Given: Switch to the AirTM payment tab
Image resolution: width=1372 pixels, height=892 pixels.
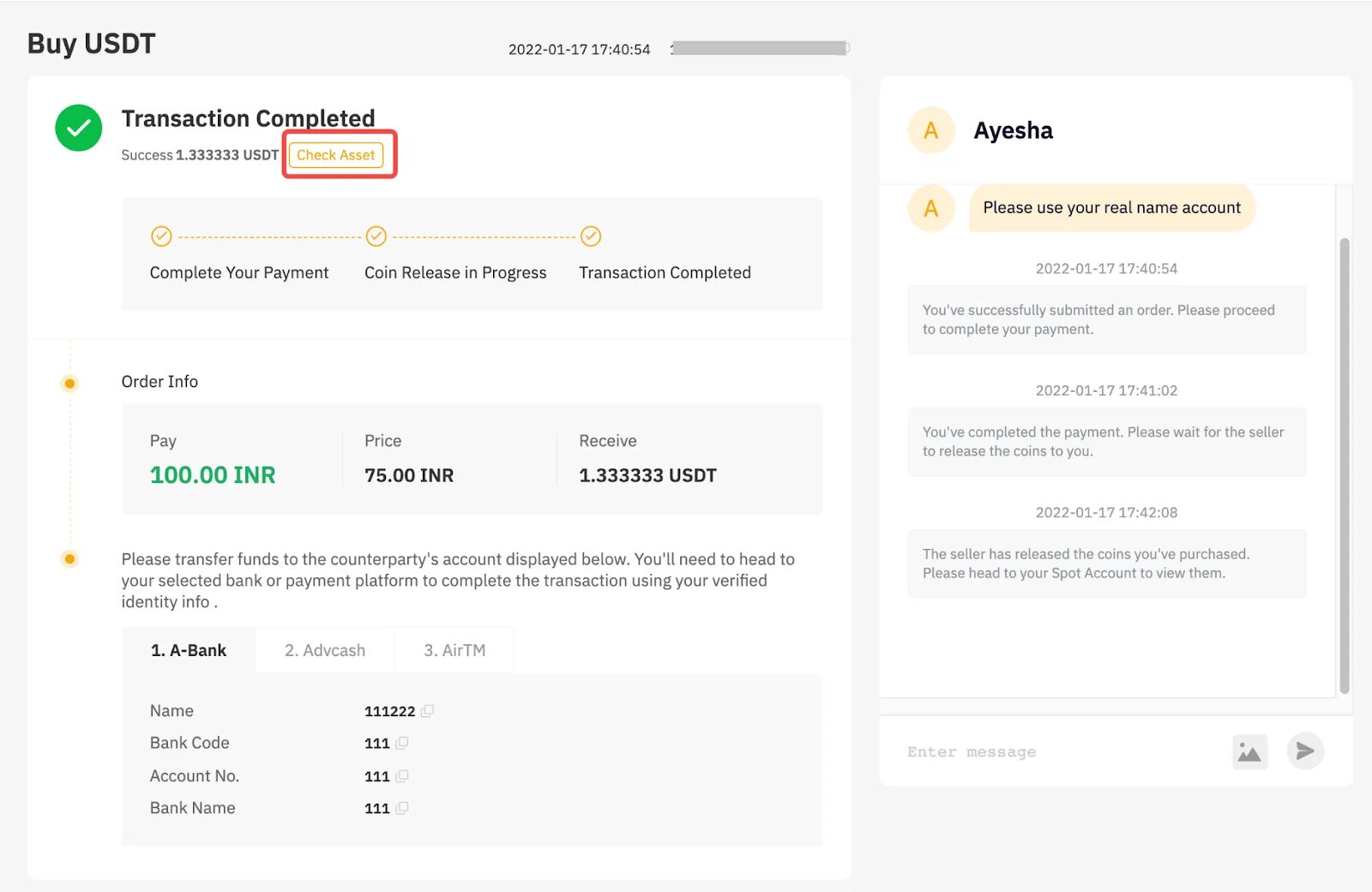Looking at the screenshot, I should coord(454,650).
